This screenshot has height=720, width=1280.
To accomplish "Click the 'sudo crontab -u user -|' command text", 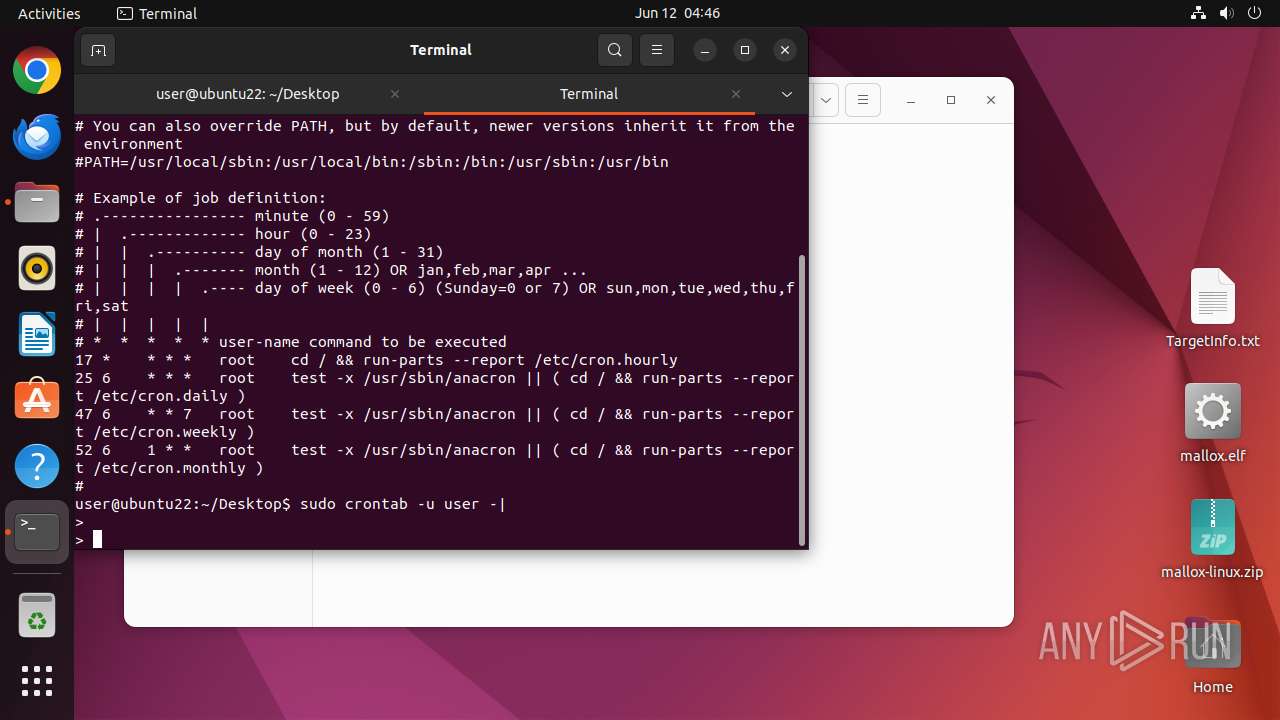I will 402,504.
